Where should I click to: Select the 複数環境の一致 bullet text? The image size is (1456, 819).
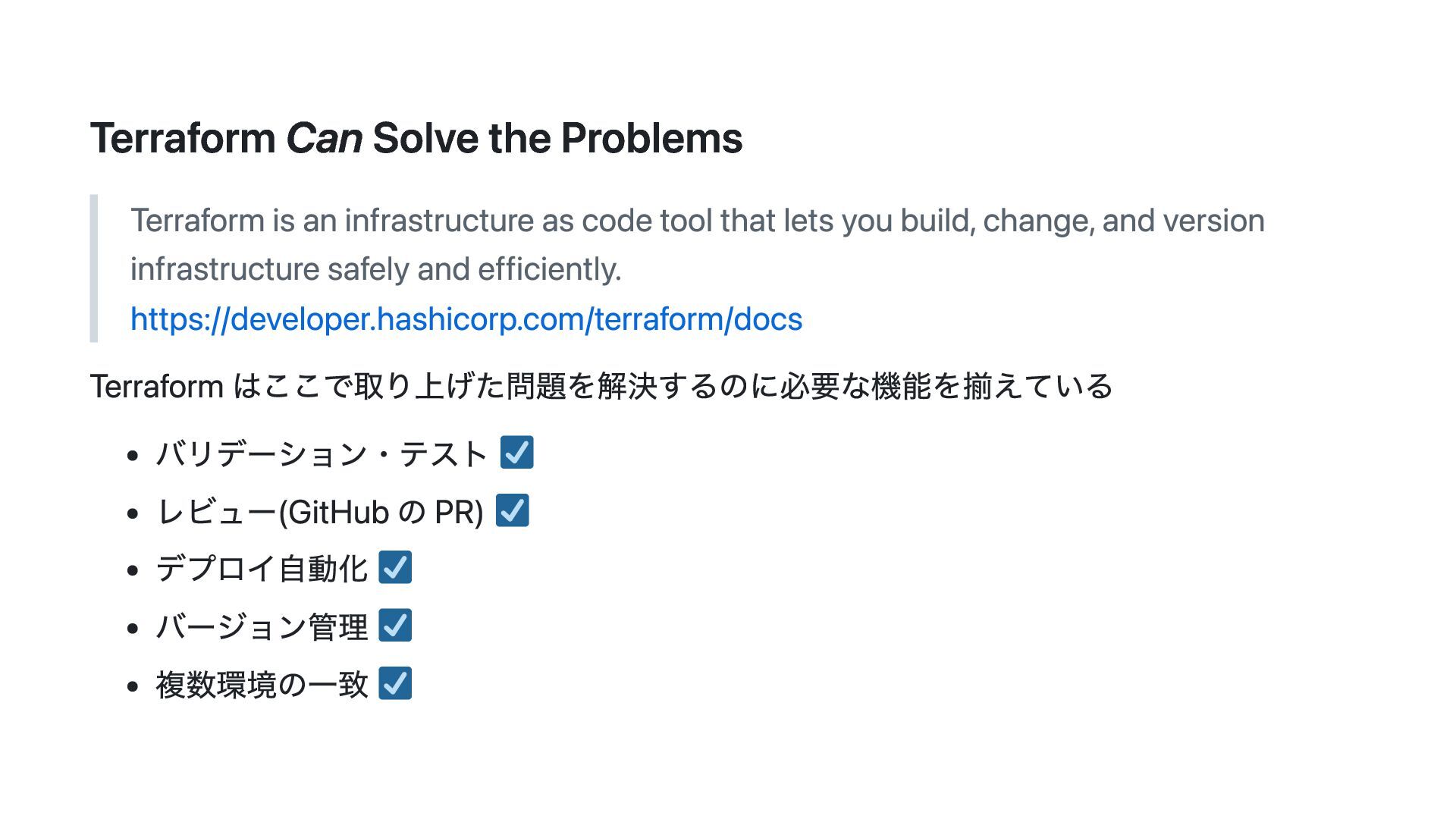pos(262,685)
